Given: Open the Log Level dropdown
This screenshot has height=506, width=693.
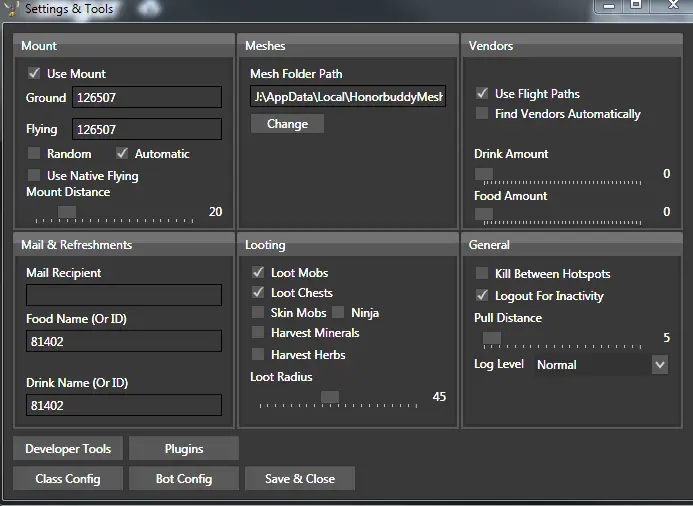Looking at the screenshot, I should click(659, 365).
